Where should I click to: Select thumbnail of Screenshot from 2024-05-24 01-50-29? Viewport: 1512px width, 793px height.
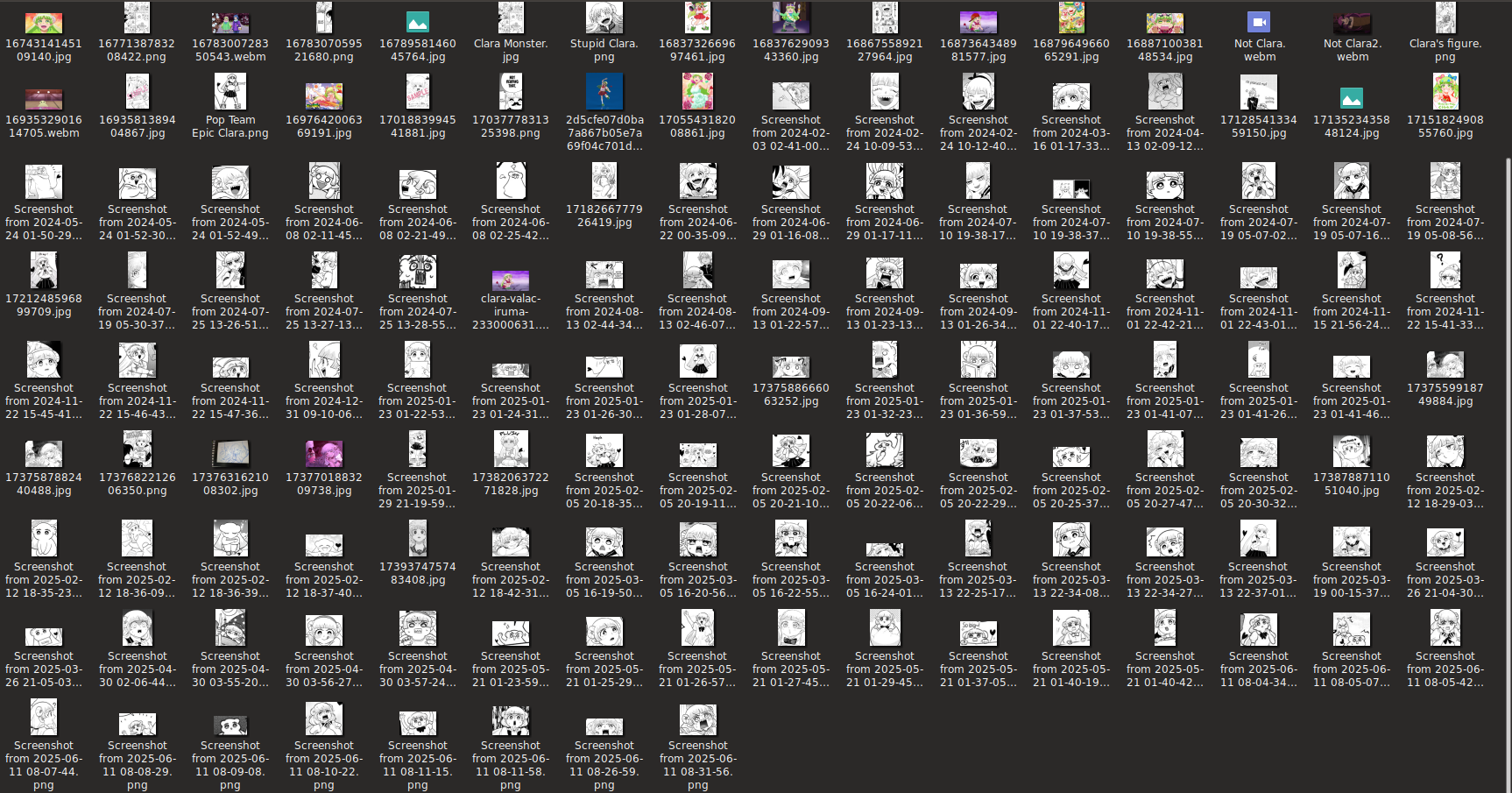point(44,182)
